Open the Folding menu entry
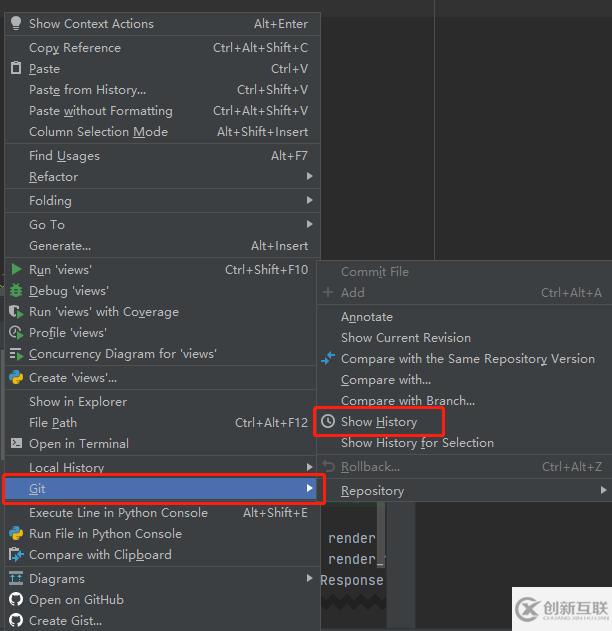Viewport: 612px width, 631px height. [x=162, y=200]
